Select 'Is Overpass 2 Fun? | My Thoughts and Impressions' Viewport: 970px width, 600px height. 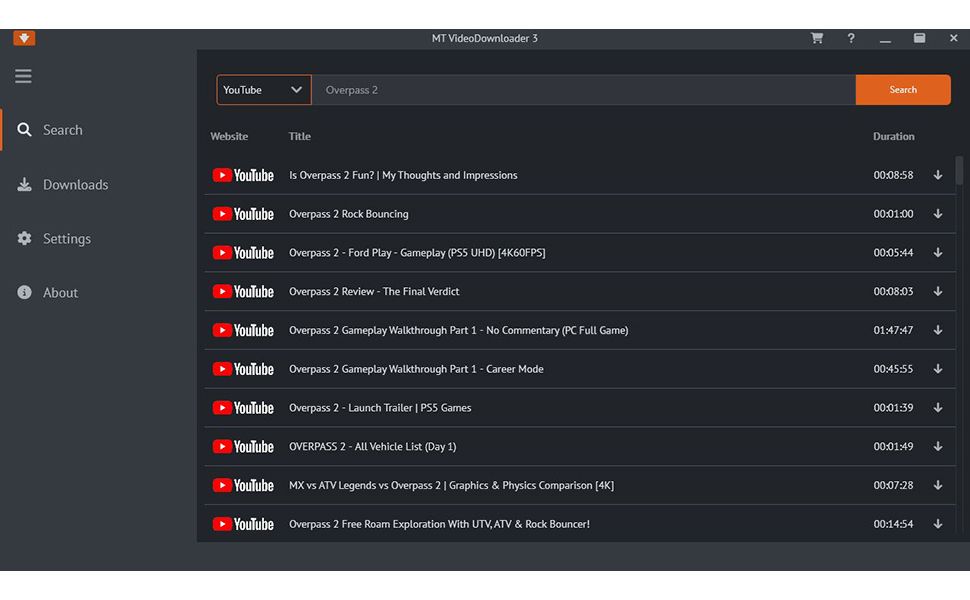403,175
